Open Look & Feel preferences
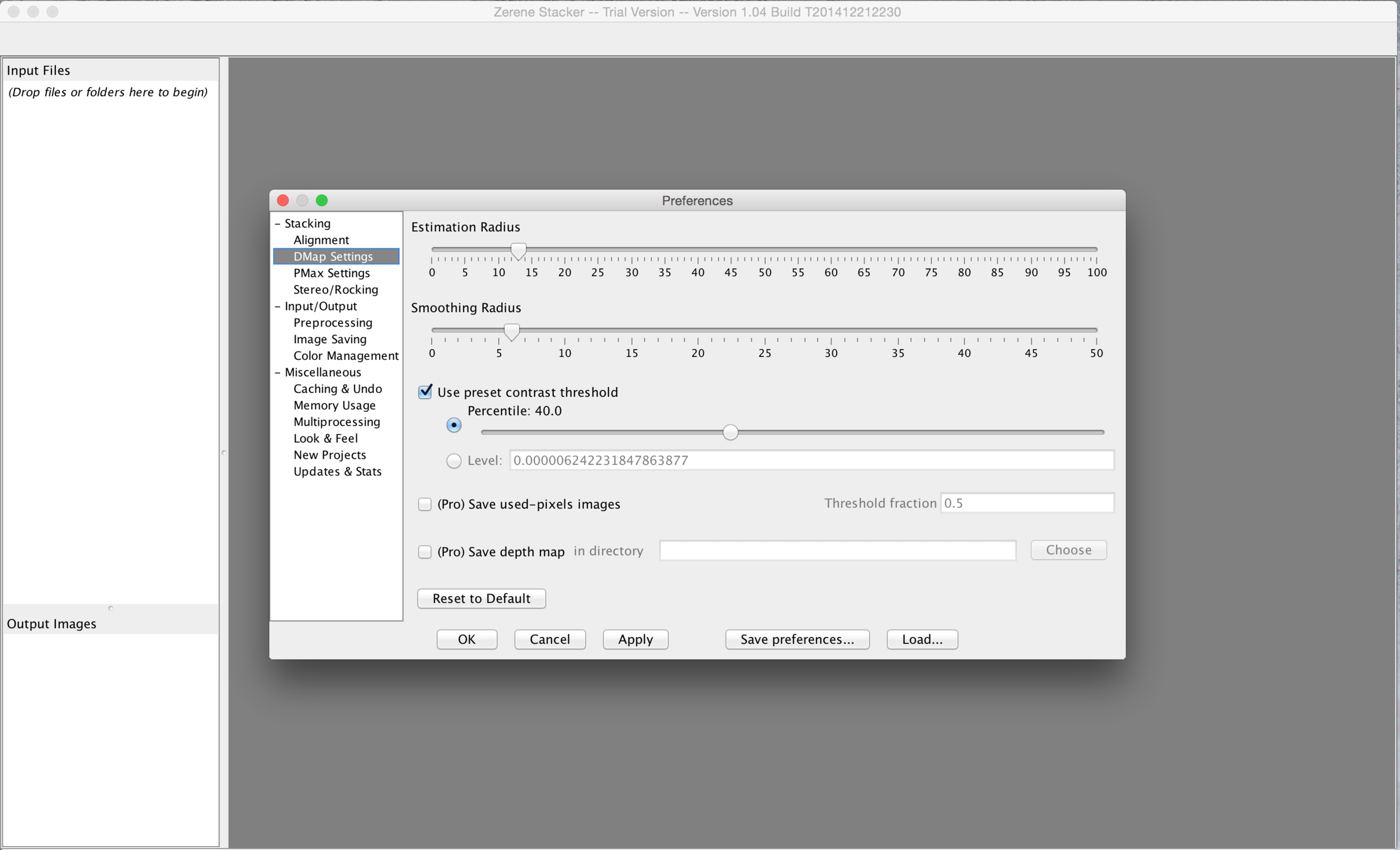This screenshot has height=850, width=1400. point(325,438)
